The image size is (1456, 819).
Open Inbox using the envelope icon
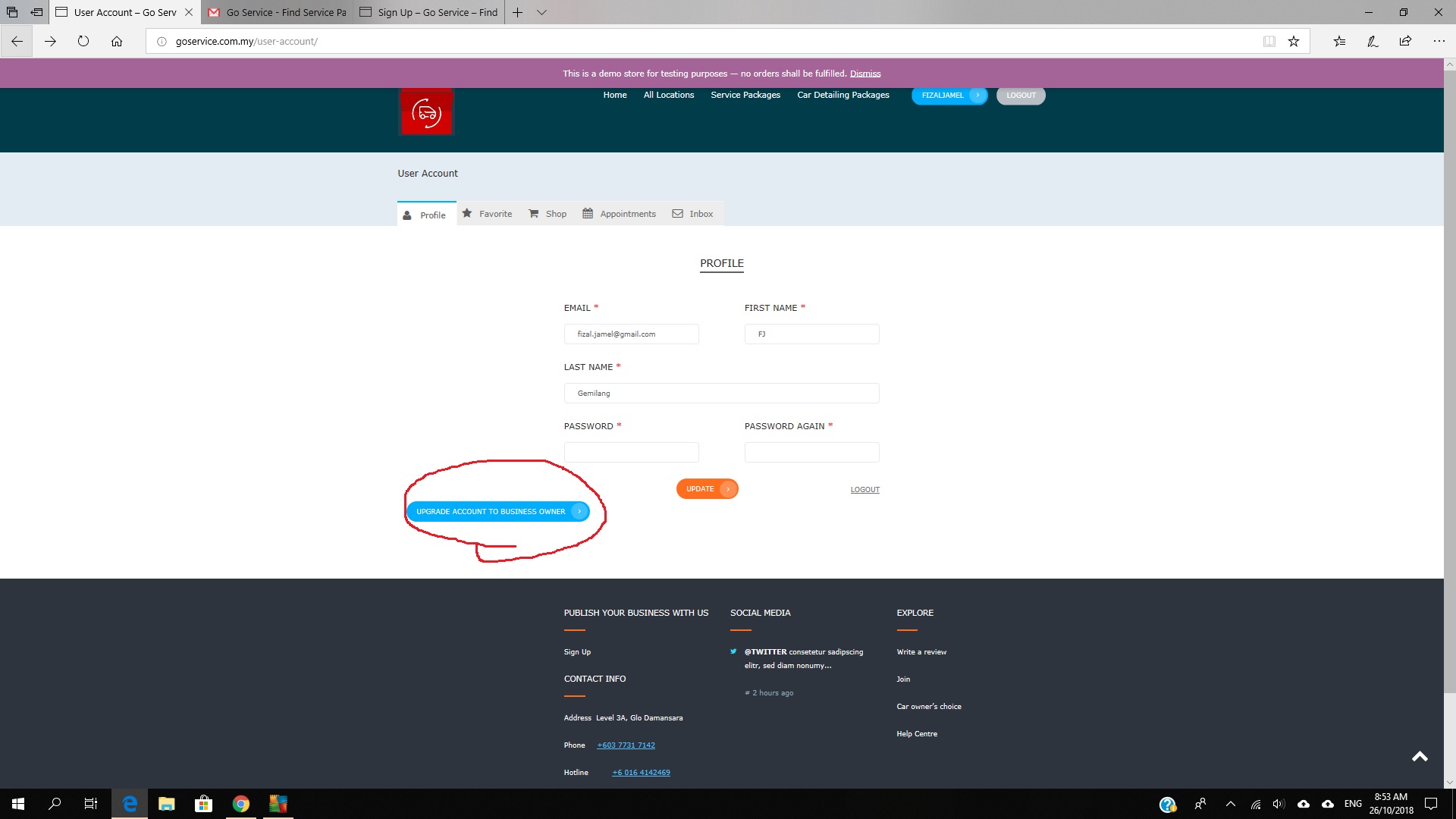coord(676,213)
